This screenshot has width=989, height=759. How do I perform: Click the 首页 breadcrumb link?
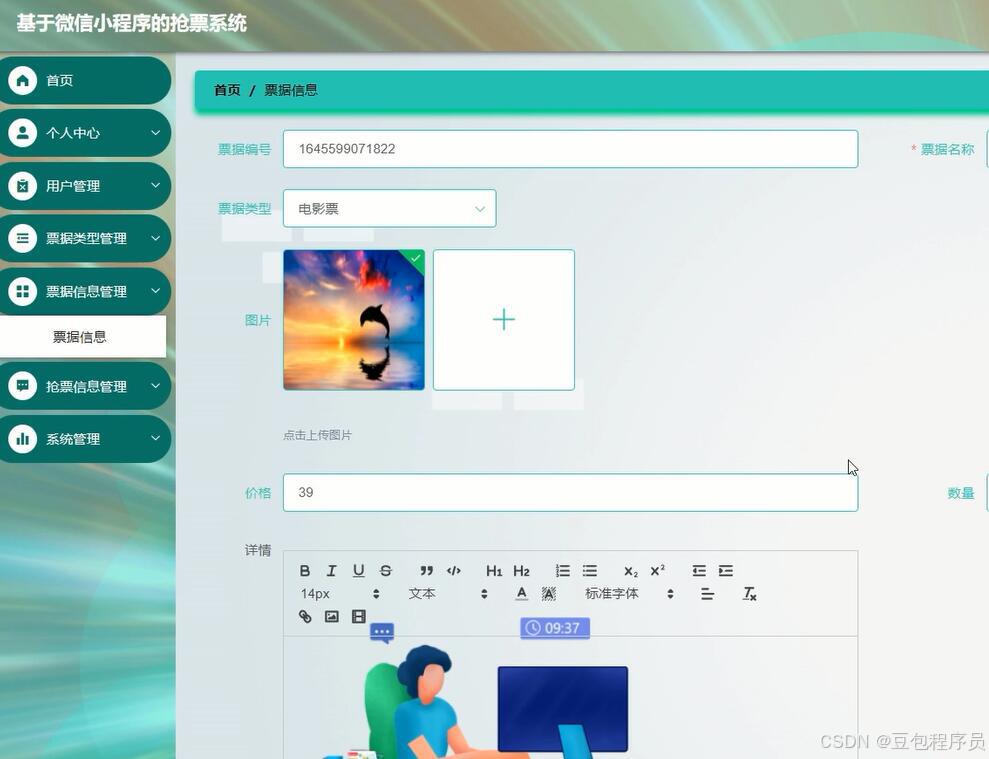[x=226, y=89]
